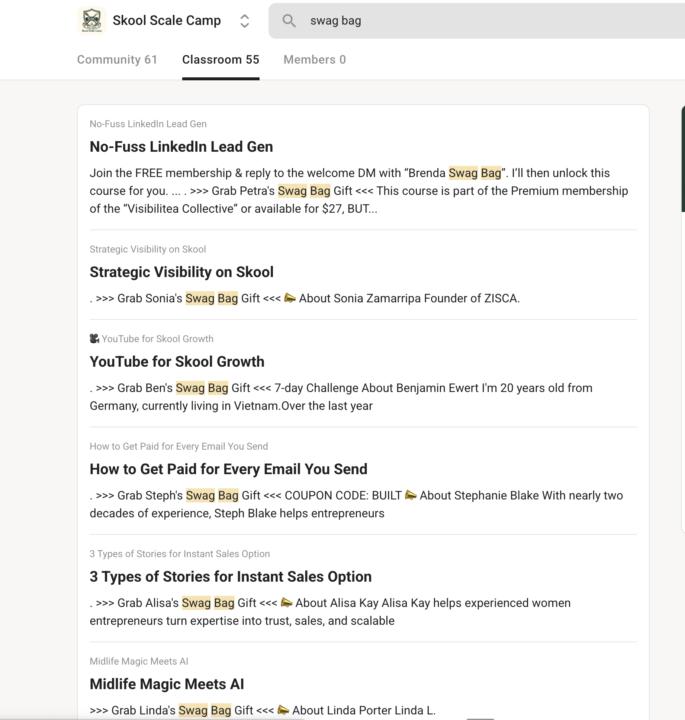Click megaphone emoji before About Linda Porter
Image resolution: width=685 pixels, height=720 pixels.
[283, 710]
